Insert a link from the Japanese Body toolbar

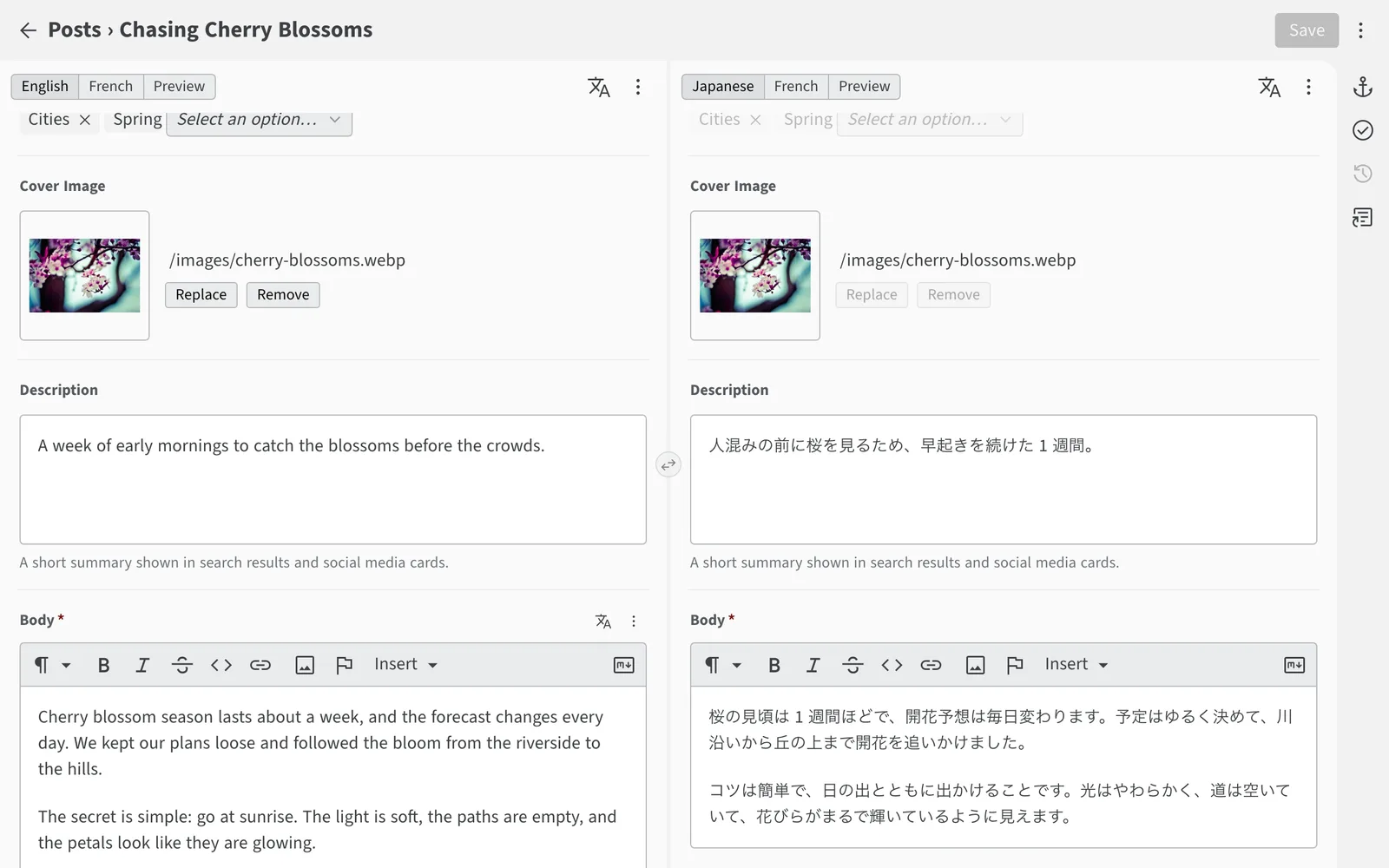931,665
